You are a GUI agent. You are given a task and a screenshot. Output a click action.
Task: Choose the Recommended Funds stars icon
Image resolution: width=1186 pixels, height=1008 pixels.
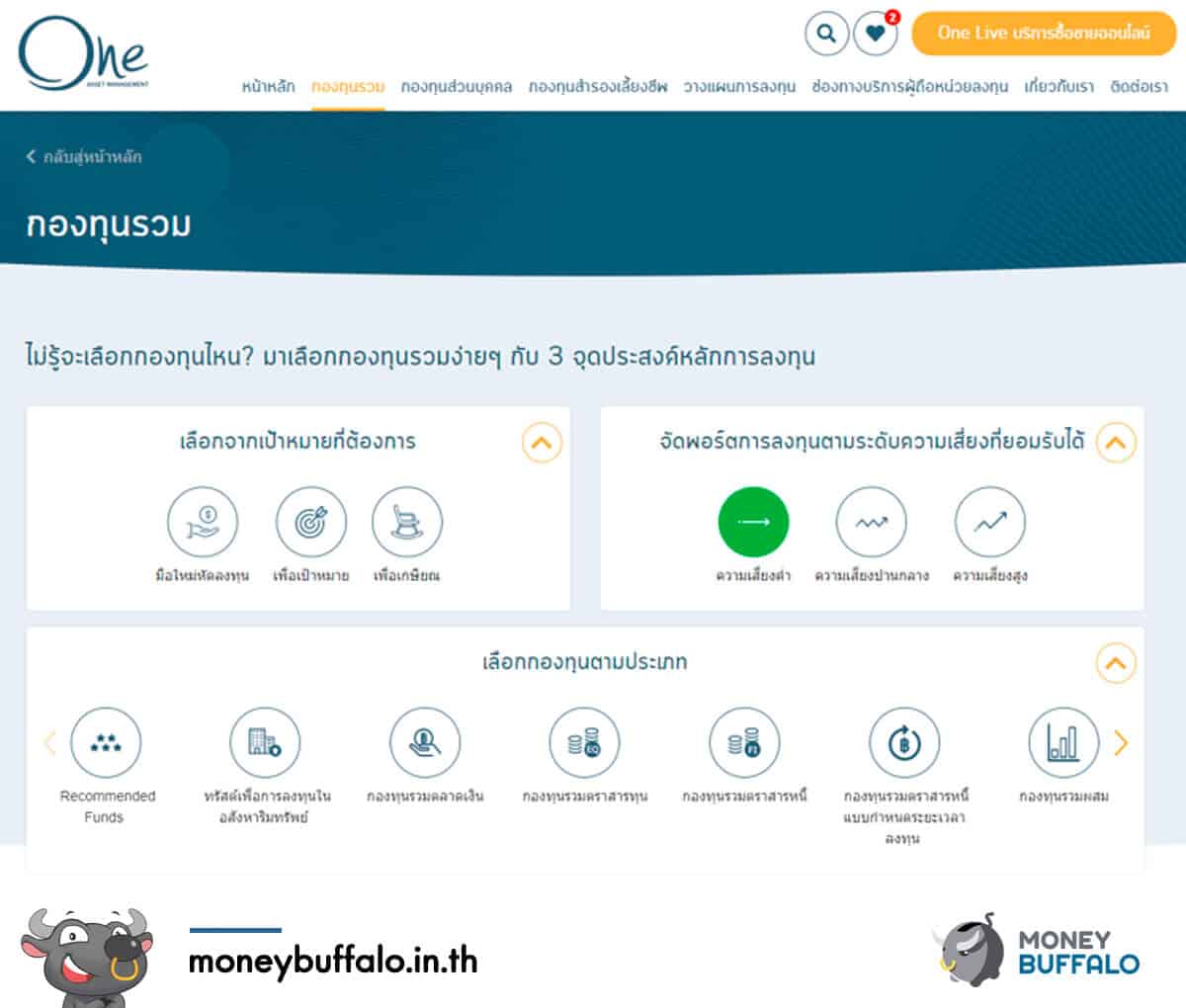106,742
